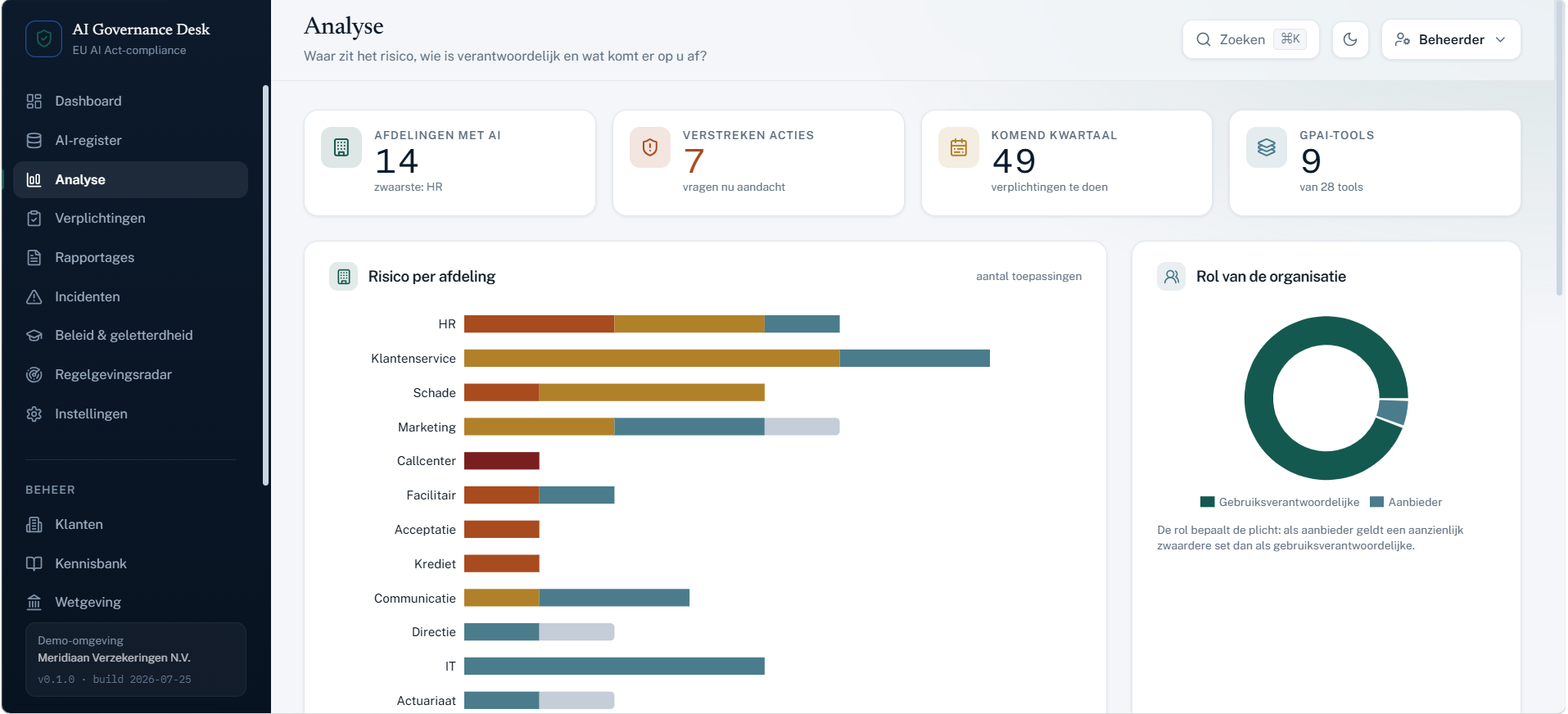The height and width of the screenshot is (714, 1568).
Task: Open the Dashboard grid icon
Action: pyautogui.click(x=34, y=102)
